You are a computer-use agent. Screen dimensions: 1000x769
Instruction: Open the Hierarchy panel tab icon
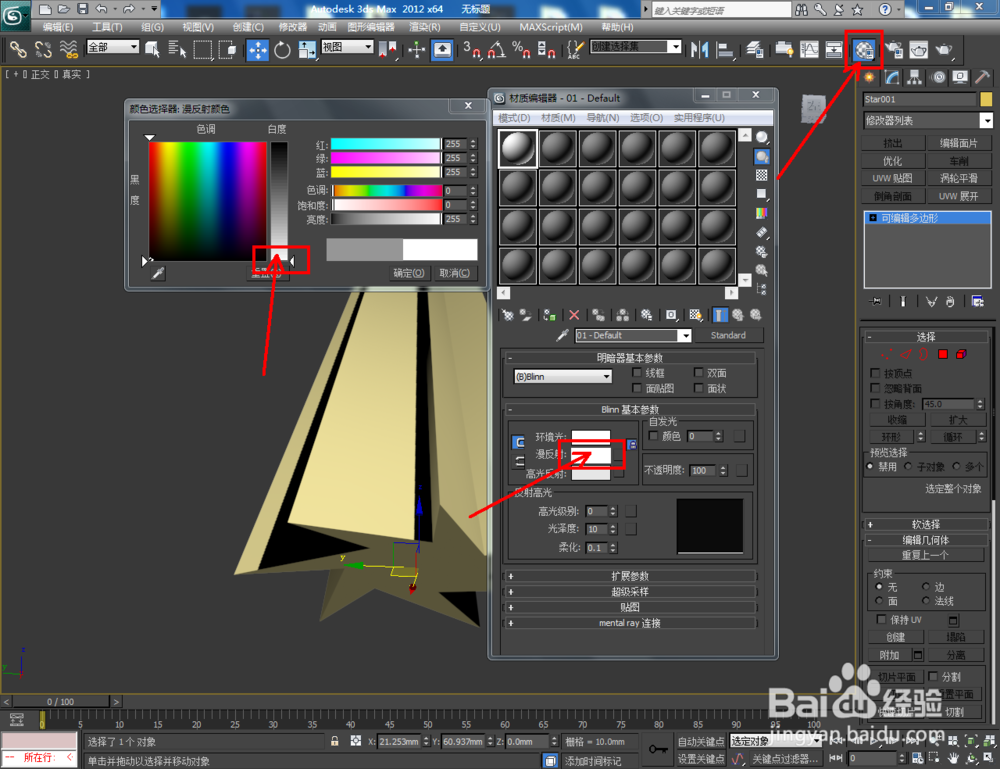tap(915, 78)
